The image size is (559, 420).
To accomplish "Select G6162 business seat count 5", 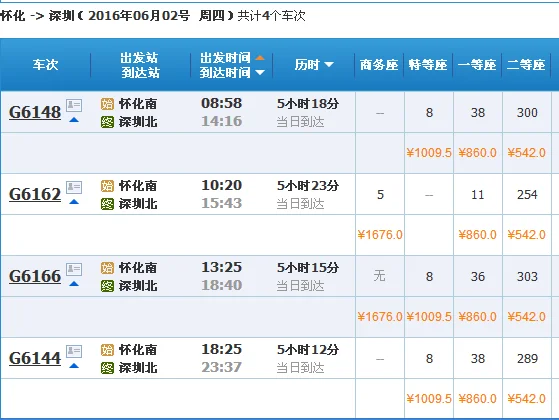I will coord(380,195).
